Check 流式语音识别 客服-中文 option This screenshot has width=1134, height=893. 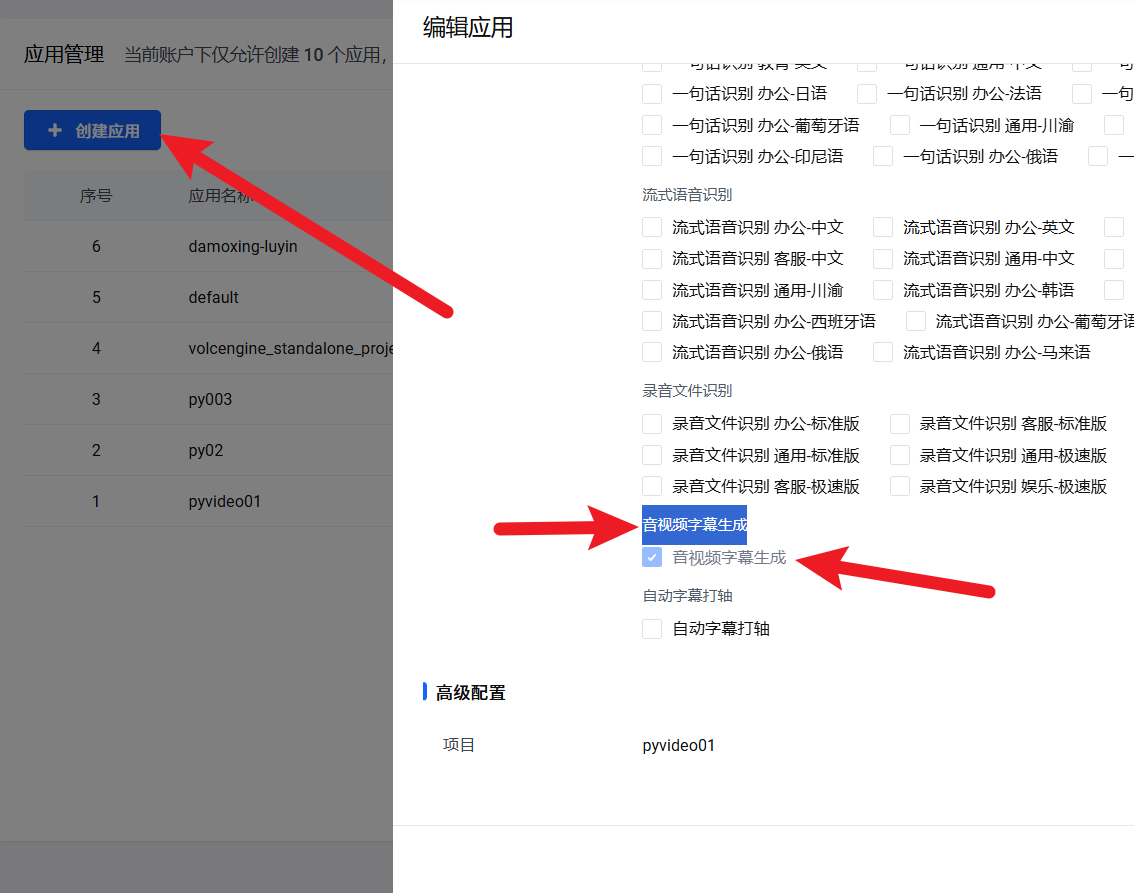652,258
